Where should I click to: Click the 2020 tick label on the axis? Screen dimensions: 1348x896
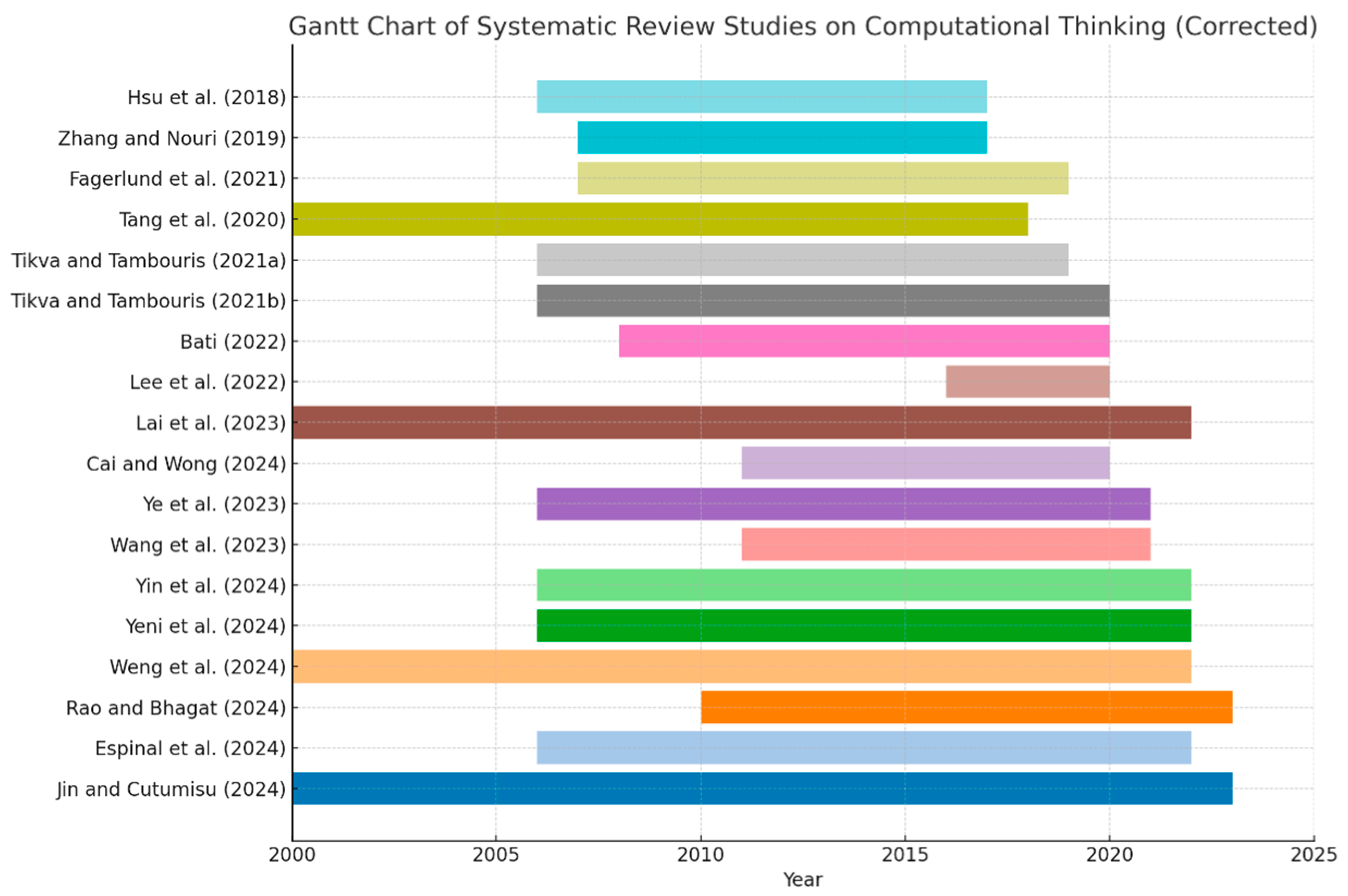coord(1109,855)
